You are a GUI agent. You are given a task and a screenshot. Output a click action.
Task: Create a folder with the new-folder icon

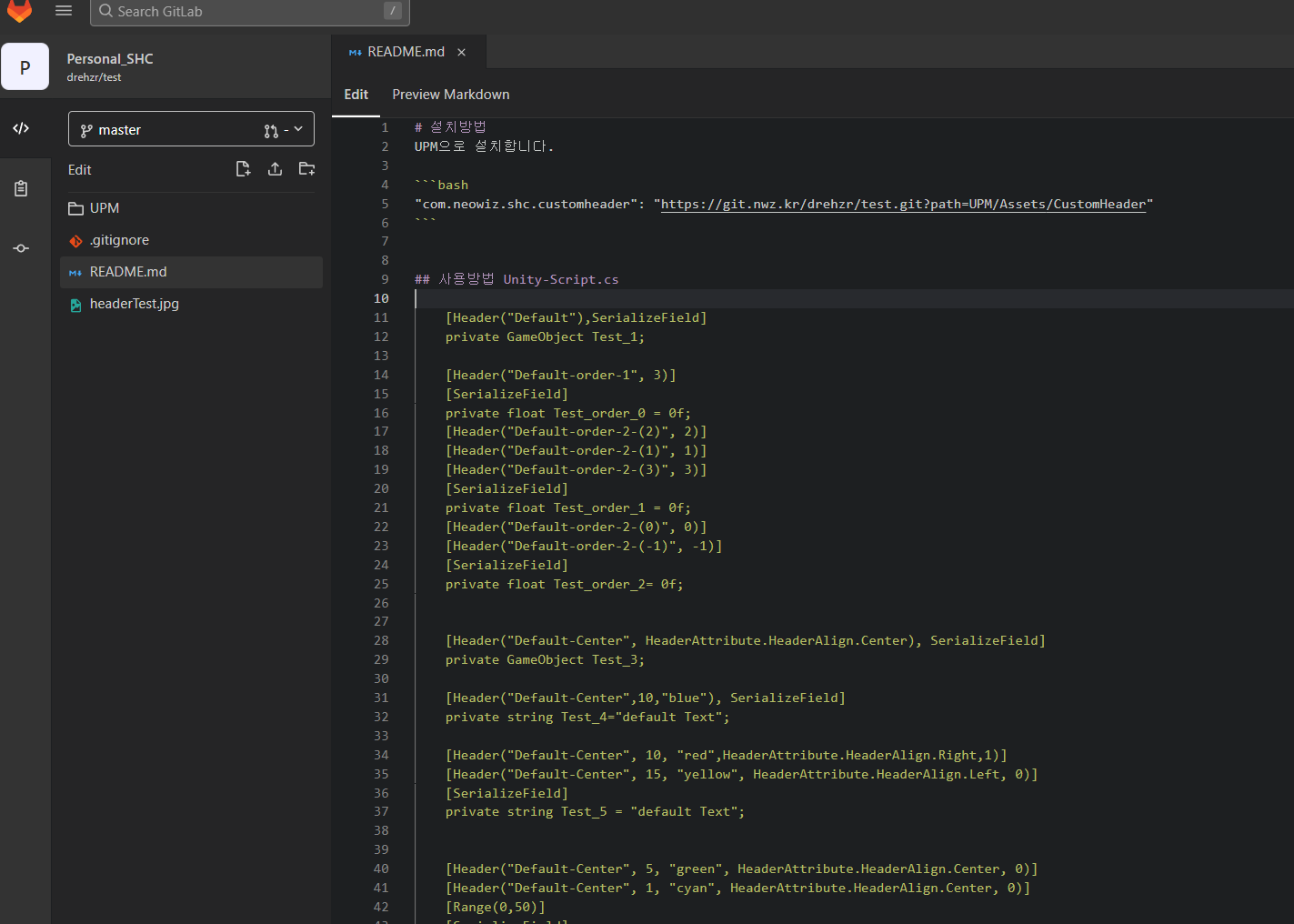[x=306, y=168]
